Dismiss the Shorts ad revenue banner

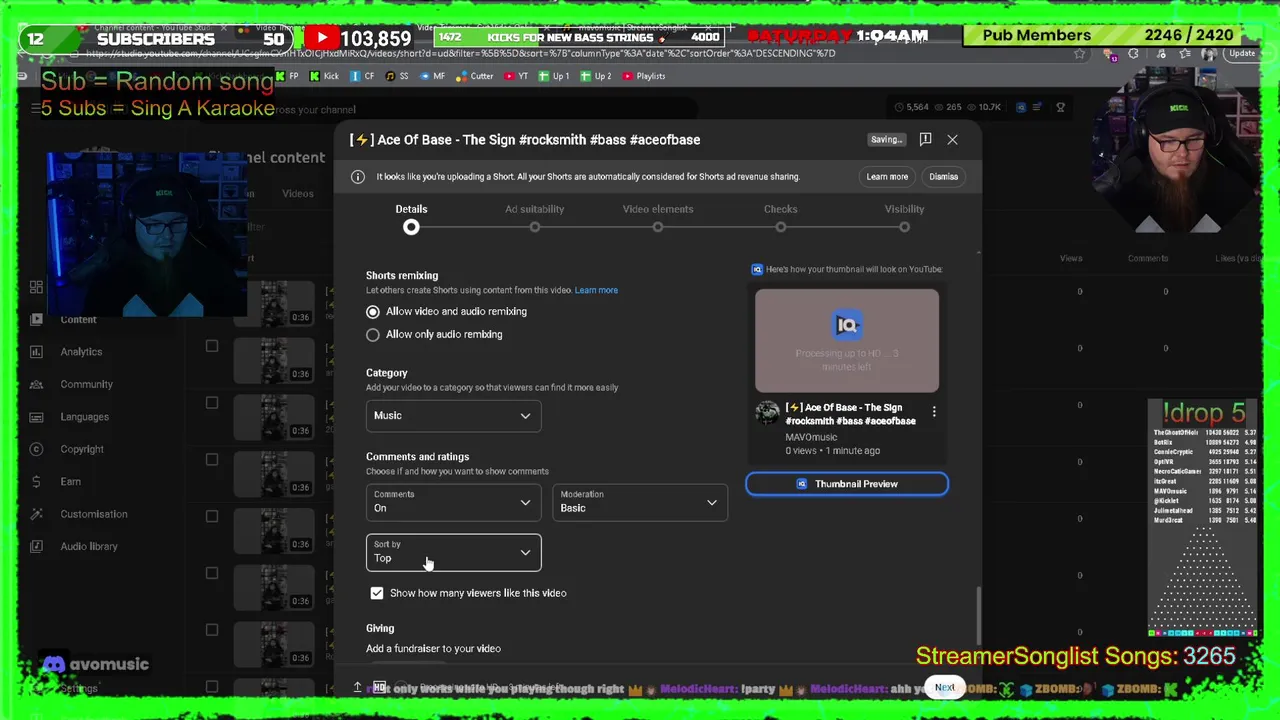coord(943,177)
